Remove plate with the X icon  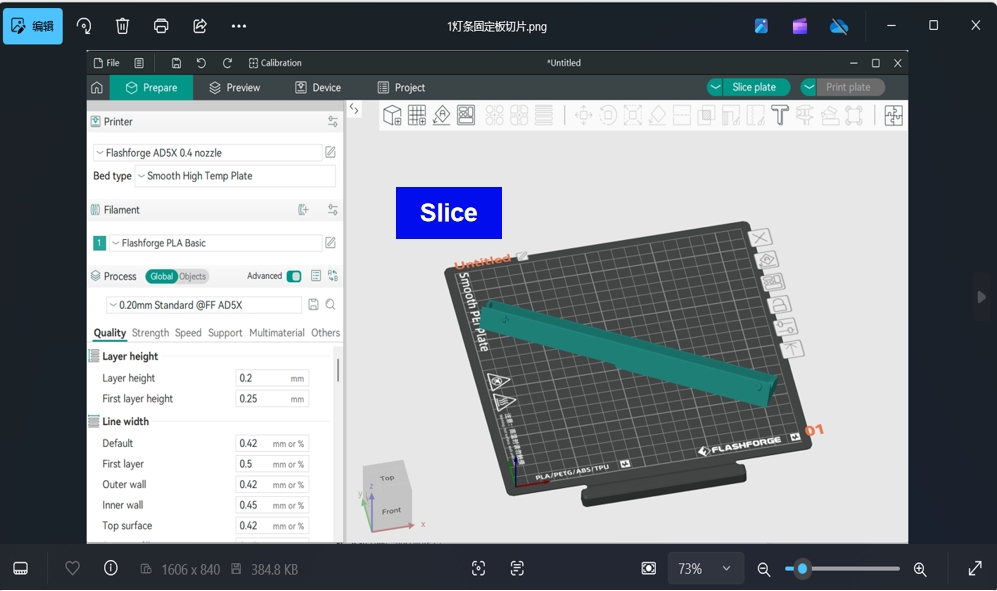click(x=760, y=238)
